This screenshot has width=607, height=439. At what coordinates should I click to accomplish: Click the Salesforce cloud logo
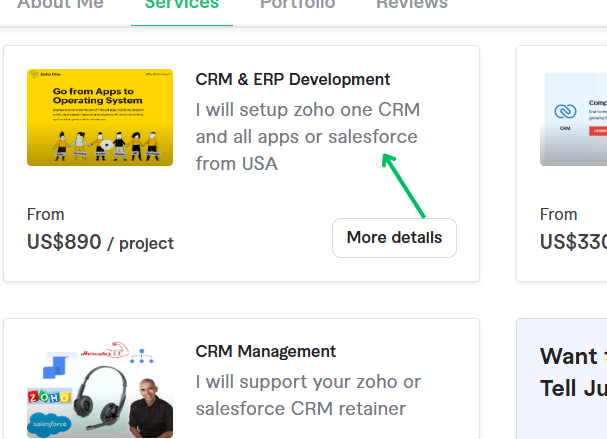(50, 426)
